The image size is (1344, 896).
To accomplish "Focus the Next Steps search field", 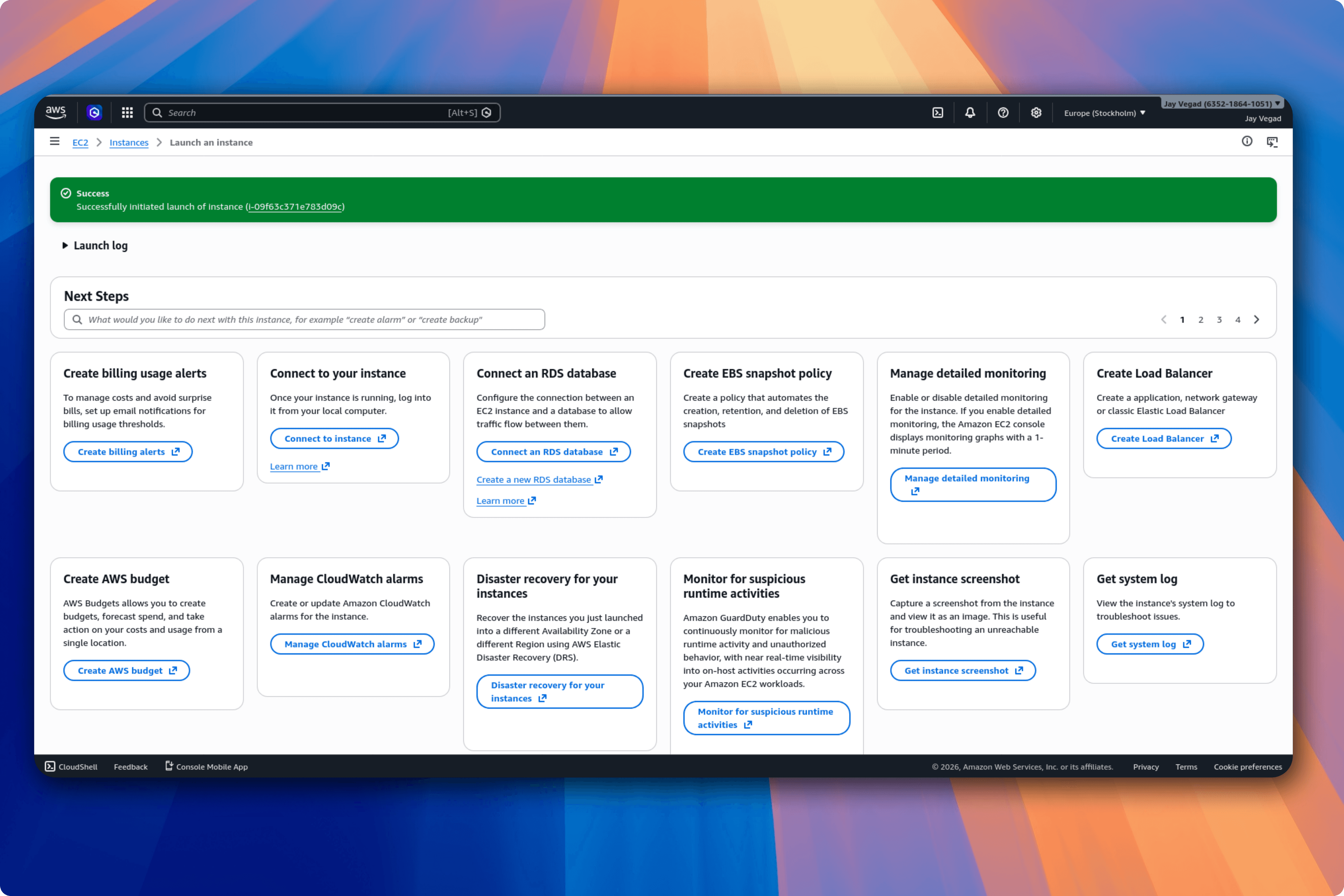I will [x=304, y=320].
